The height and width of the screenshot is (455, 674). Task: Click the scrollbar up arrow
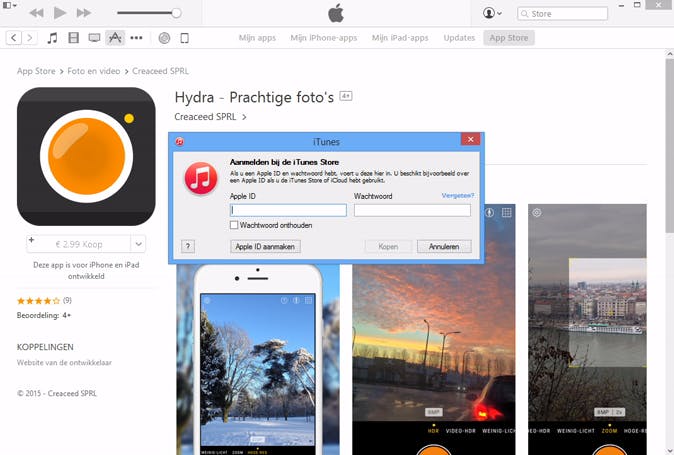pyautogui.click(x=669, y=54)
